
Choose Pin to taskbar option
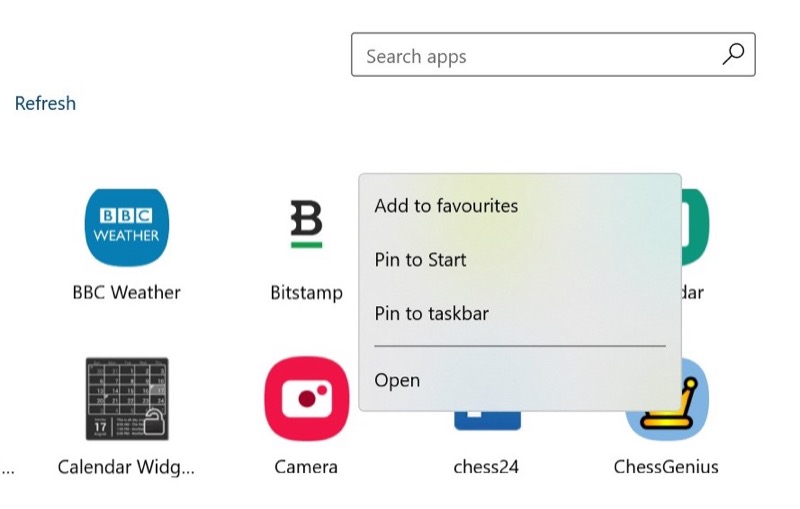[x=432, y=313]
